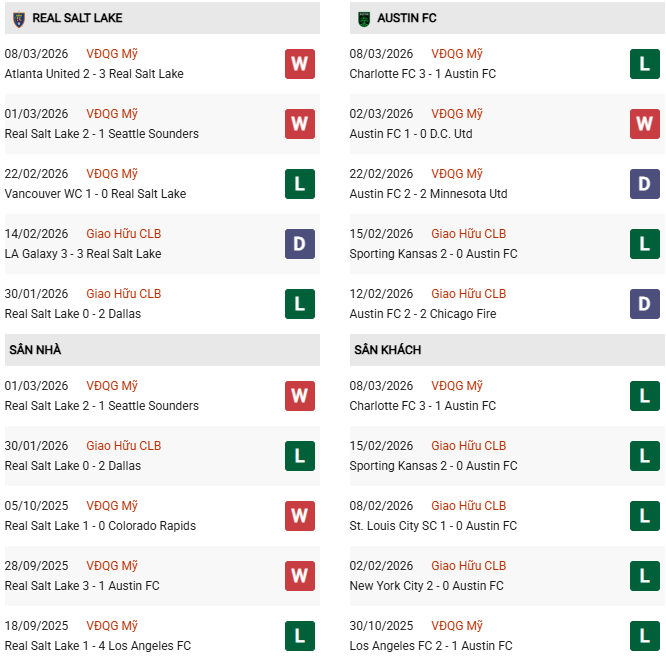This screenshot has height=662, width=666.
Task: Click the Real Salt Lake crest icon
Action: click(18, 18)
